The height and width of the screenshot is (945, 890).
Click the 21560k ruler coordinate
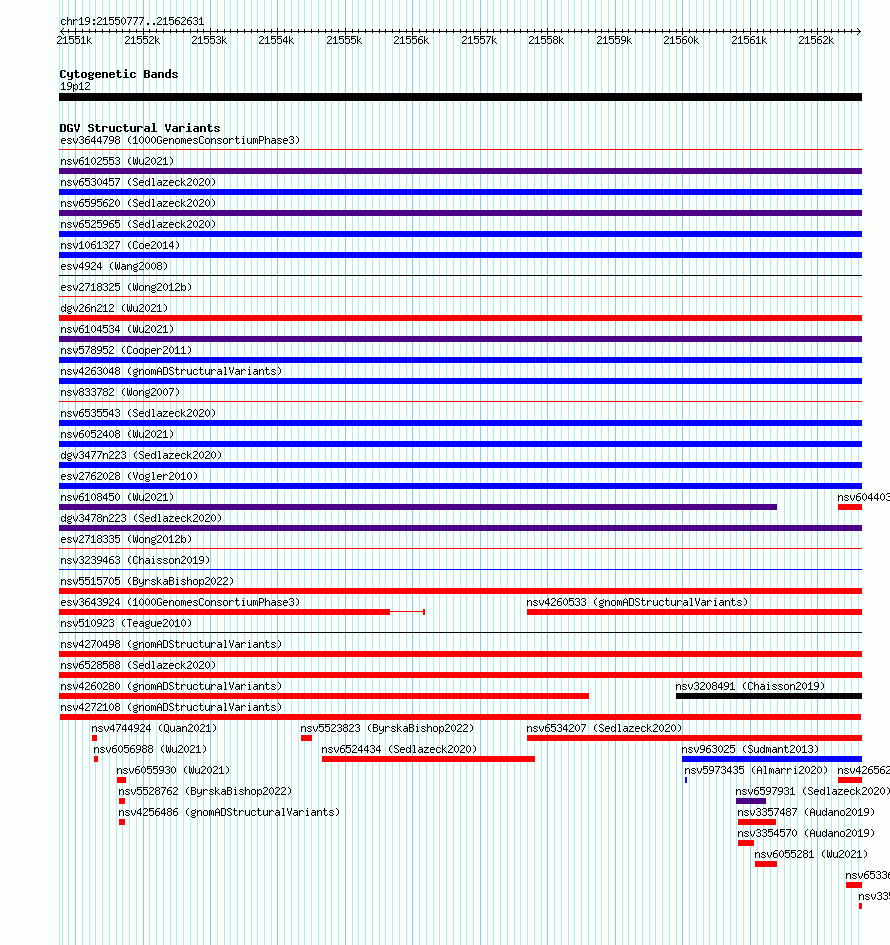[681, 40]
